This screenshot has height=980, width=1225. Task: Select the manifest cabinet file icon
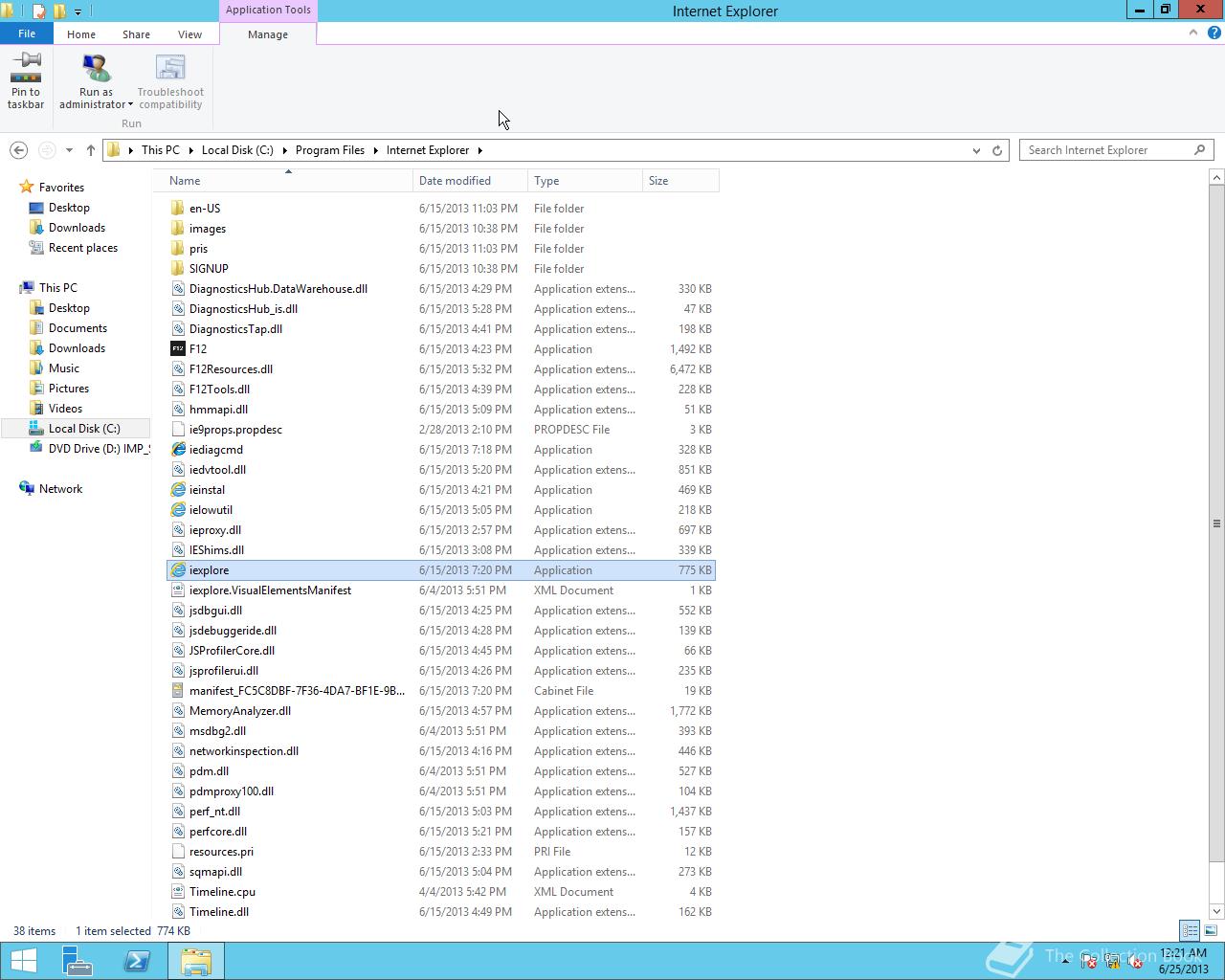(178, 691)
